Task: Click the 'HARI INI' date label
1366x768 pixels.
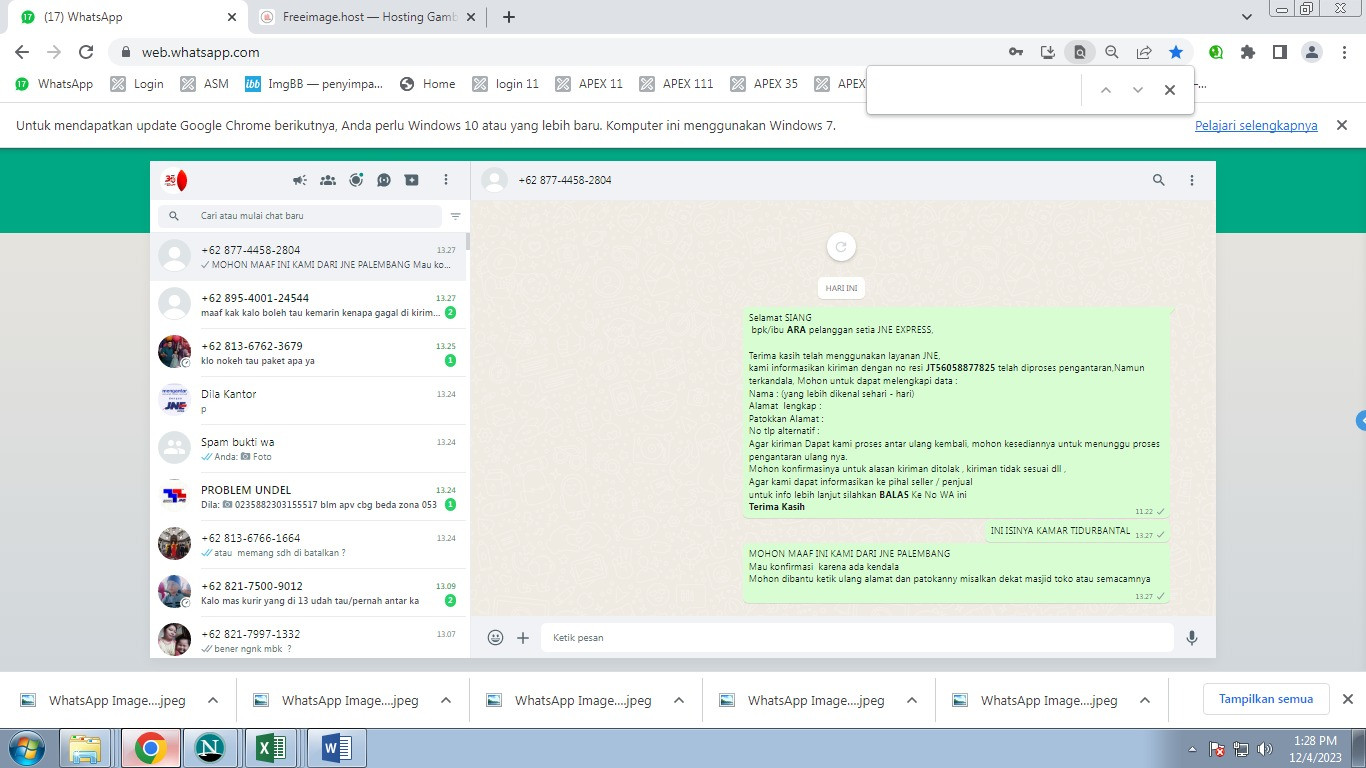Action: tap(841, 288)
